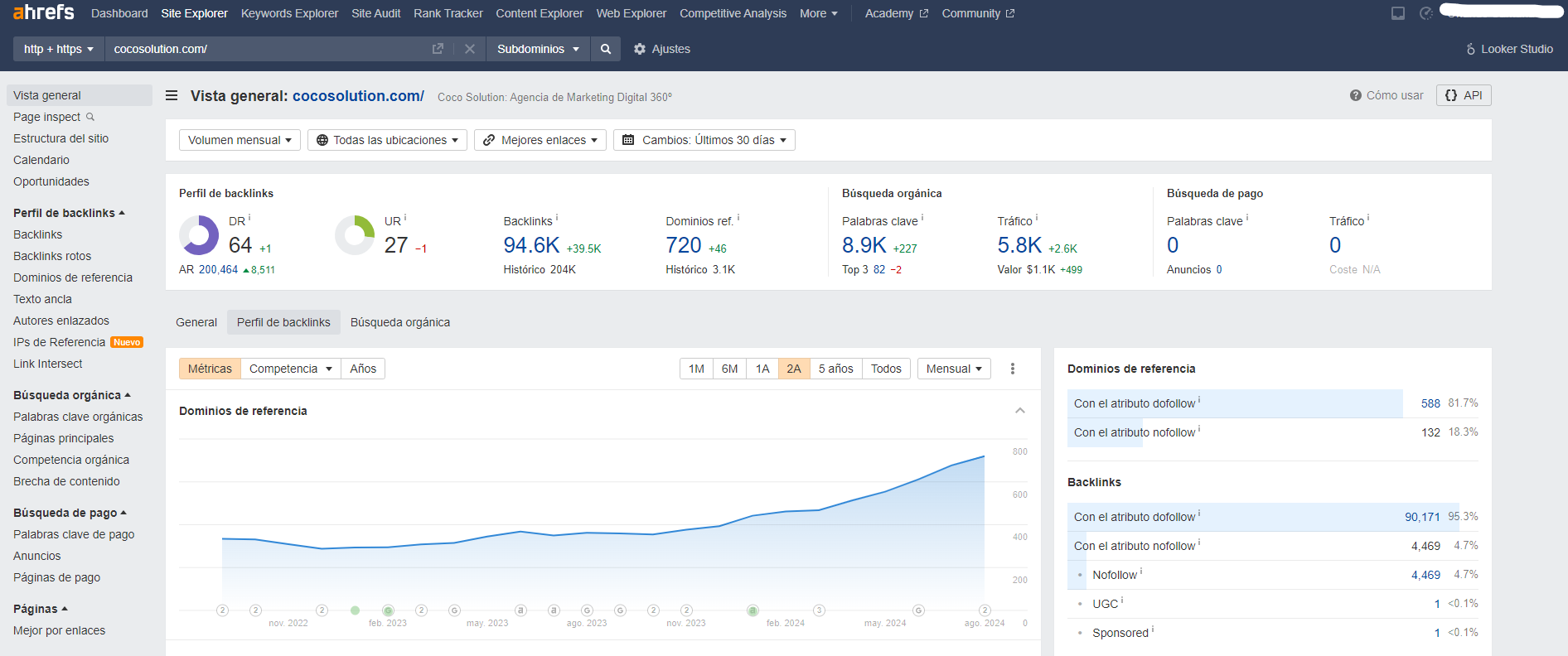Screen dimensions: 1568x656
Task: Open Volumen mensual dropdown
Action: (x=240, y=140)
